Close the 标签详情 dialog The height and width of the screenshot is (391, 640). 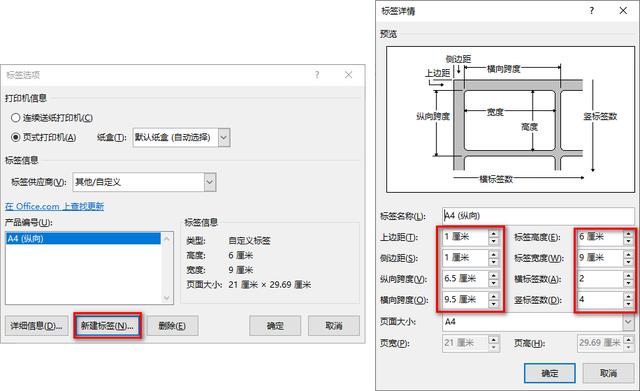click(x=623, y=11)
